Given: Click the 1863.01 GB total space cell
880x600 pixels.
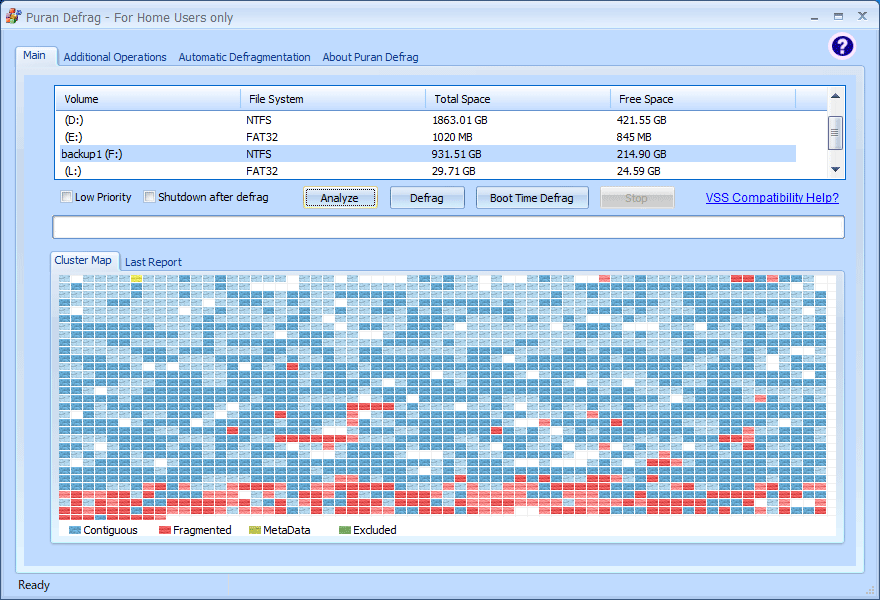Looking at the screenshot, I should point(460,120).
